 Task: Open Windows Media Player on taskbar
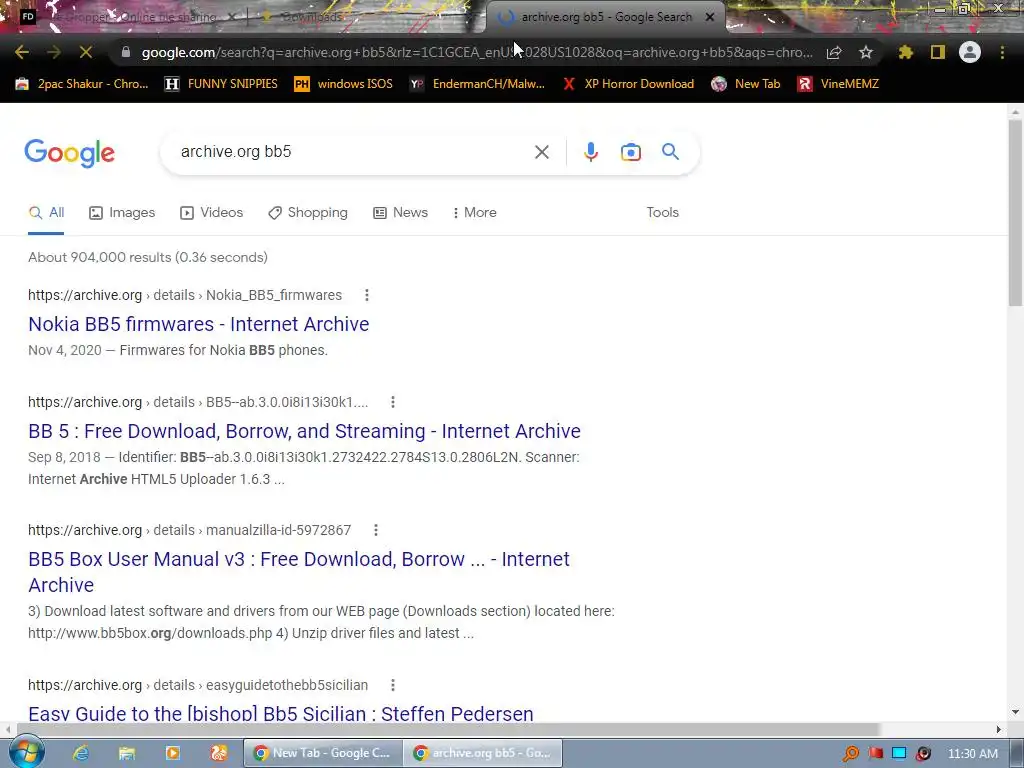tap(172, 753)
